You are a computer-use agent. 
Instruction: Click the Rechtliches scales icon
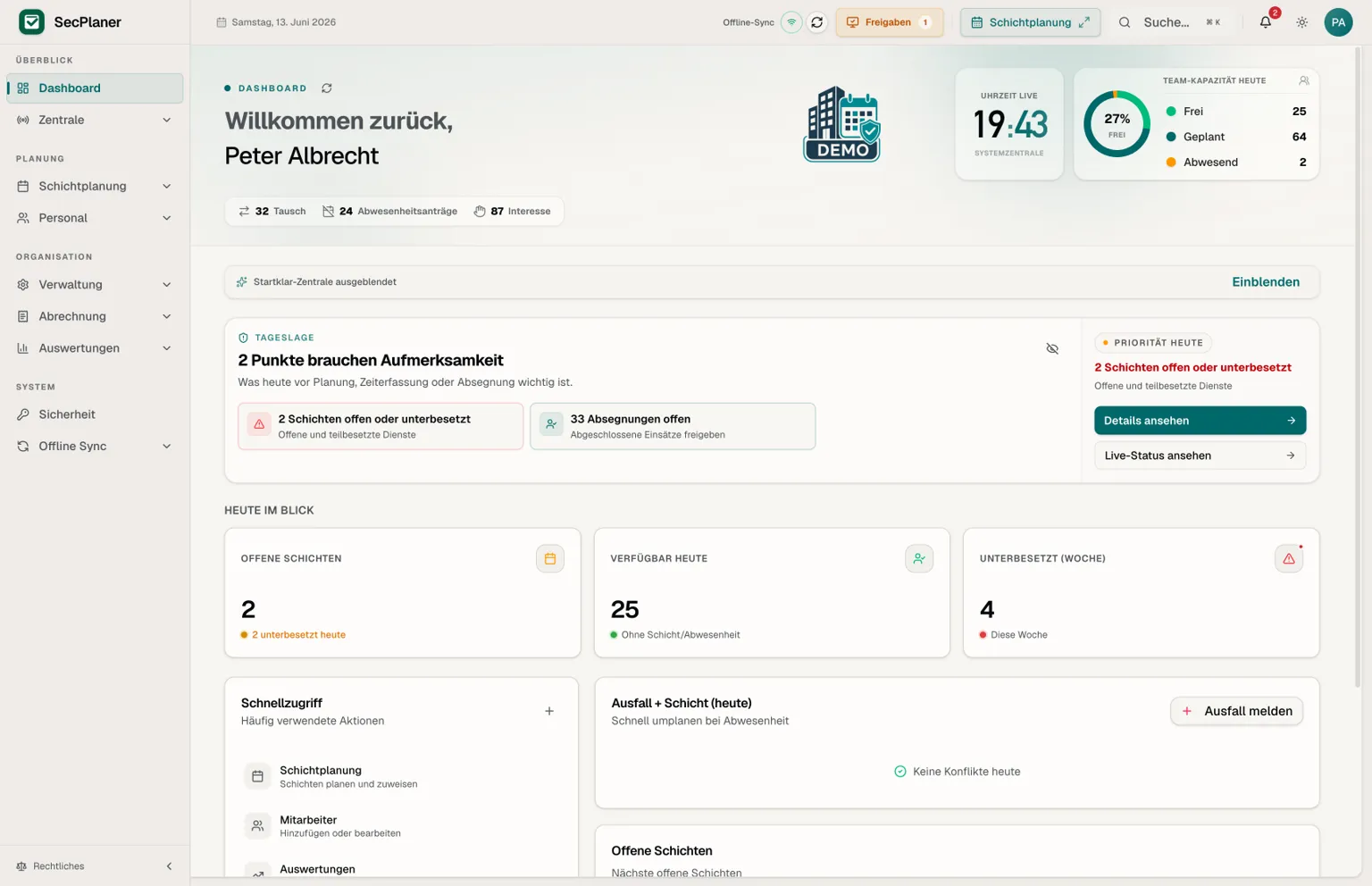[x=21, y=866]
